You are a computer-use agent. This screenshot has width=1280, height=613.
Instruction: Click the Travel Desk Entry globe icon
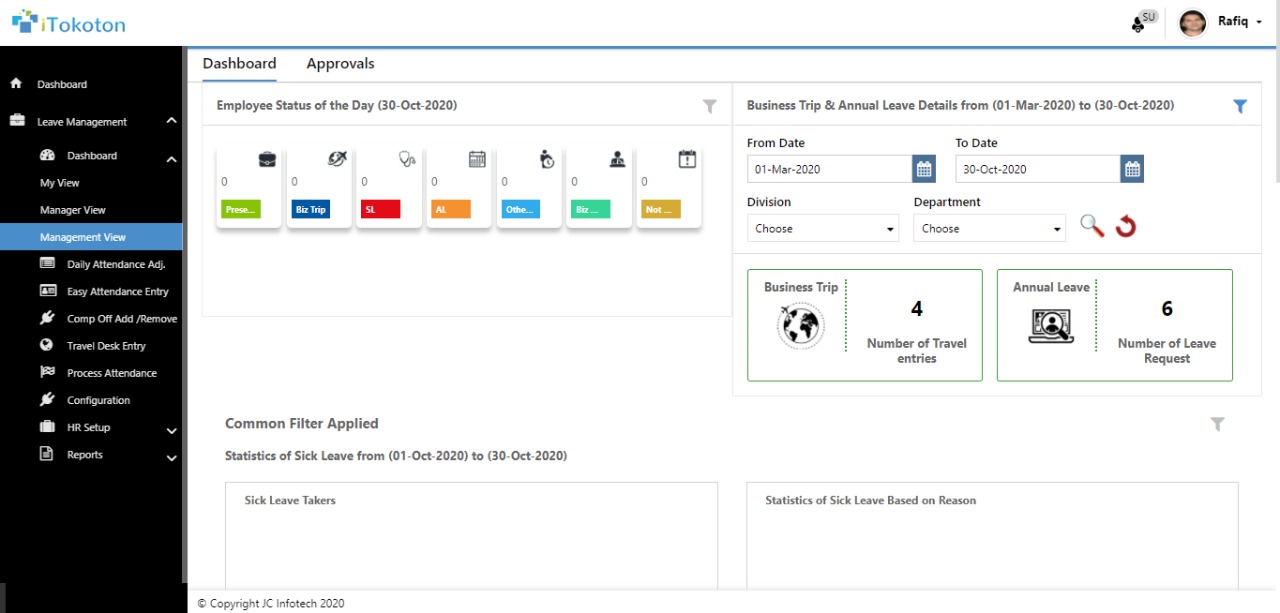[x=47, y=345]
